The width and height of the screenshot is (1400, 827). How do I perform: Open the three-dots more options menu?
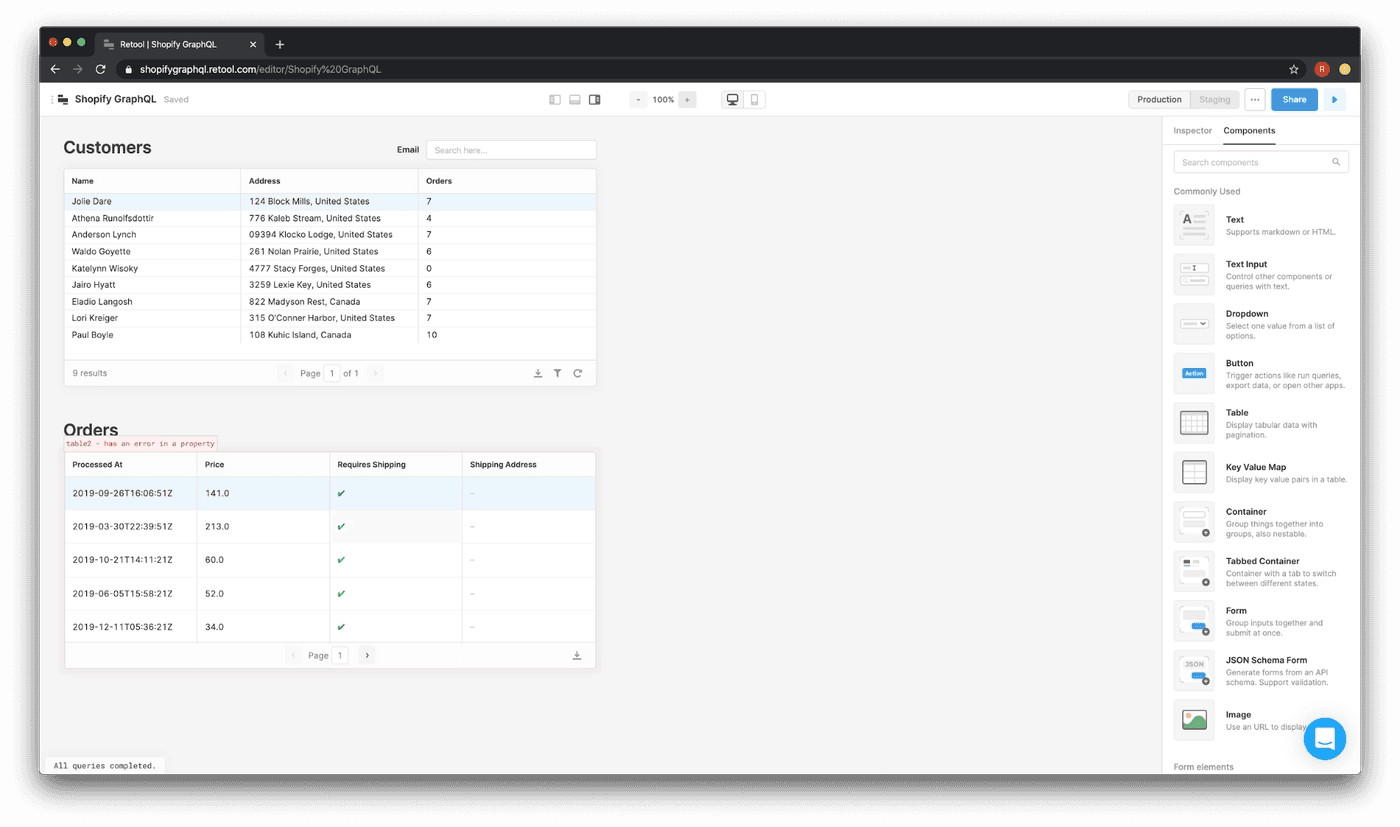tap(1255, 100)
